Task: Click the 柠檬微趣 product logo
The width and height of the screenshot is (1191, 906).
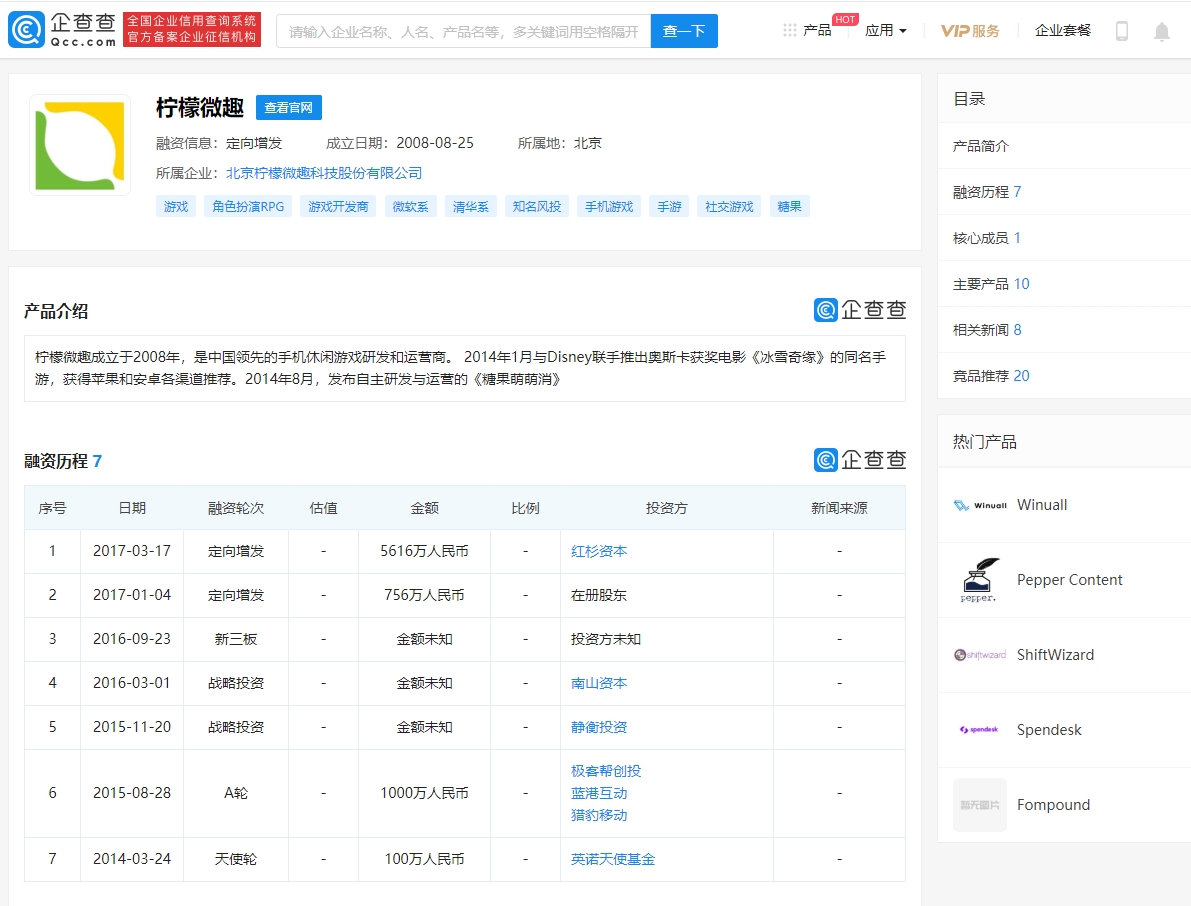Action: (80, 144)
